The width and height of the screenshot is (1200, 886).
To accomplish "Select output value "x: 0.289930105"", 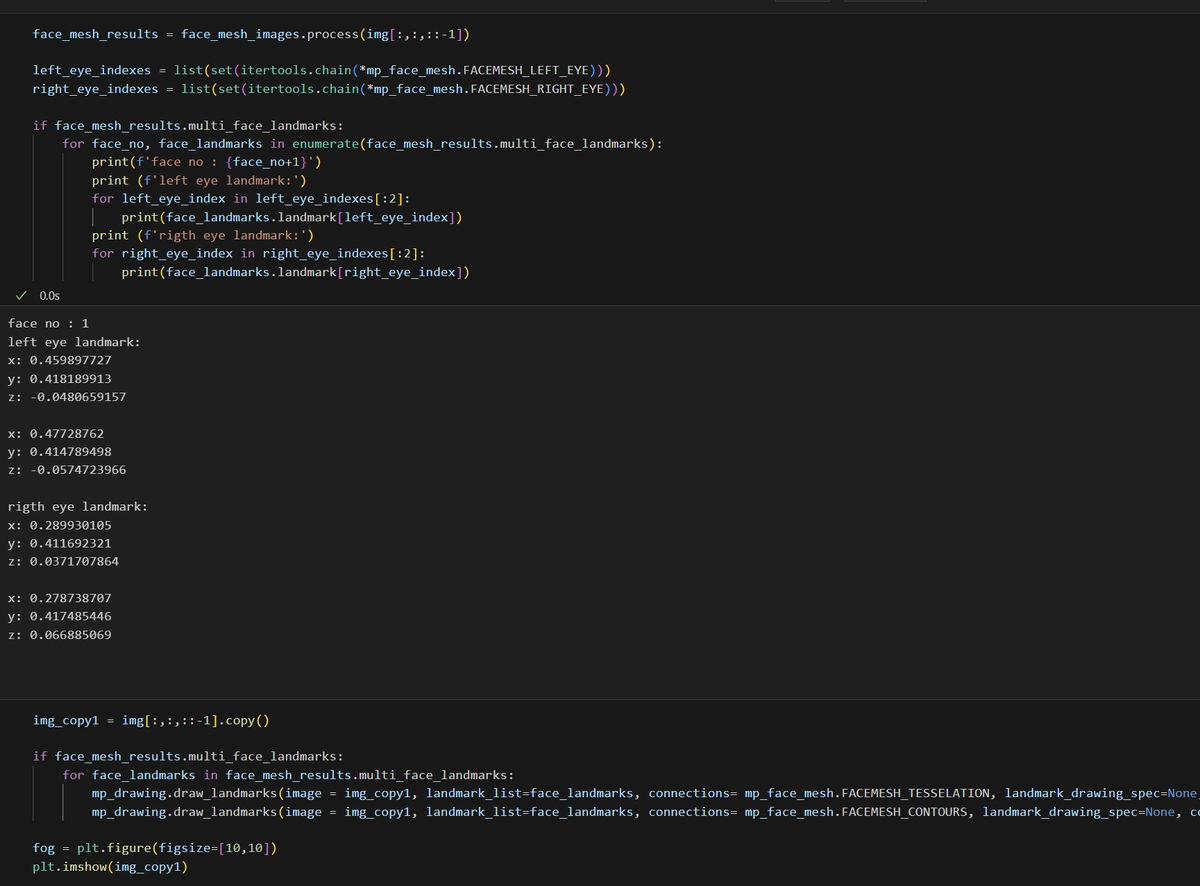I will click(x=59, y=525).
